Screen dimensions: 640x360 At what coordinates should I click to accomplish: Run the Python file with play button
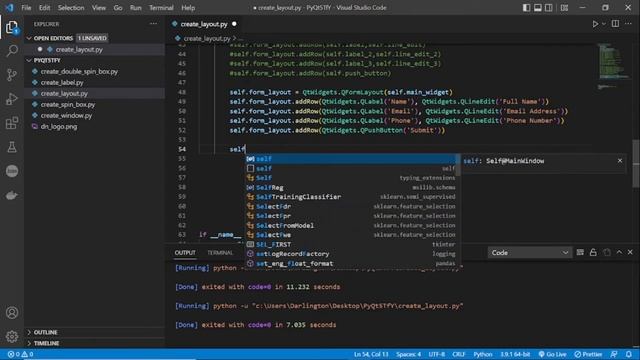pyautogui.click(x=595, y=24)
